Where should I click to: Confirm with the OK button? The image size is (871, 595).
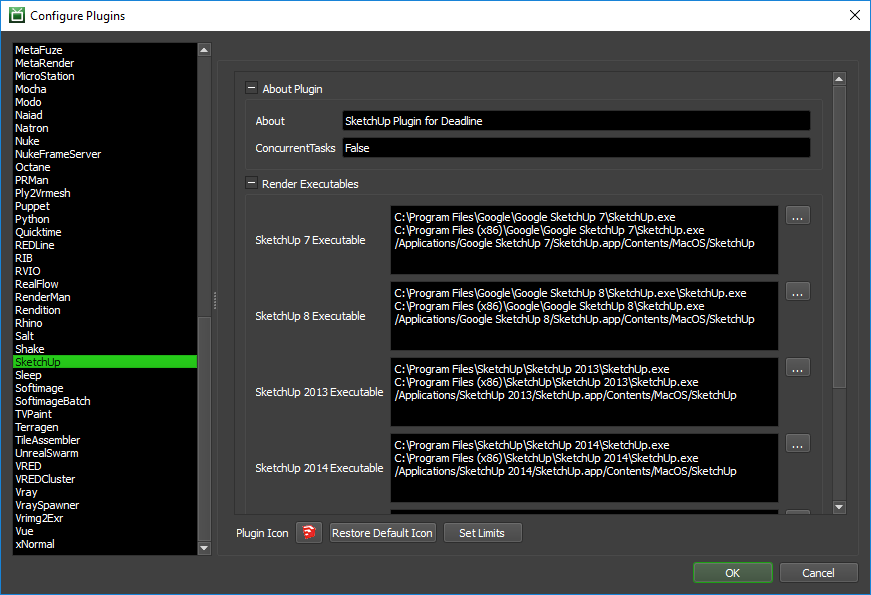coord(733,573)
